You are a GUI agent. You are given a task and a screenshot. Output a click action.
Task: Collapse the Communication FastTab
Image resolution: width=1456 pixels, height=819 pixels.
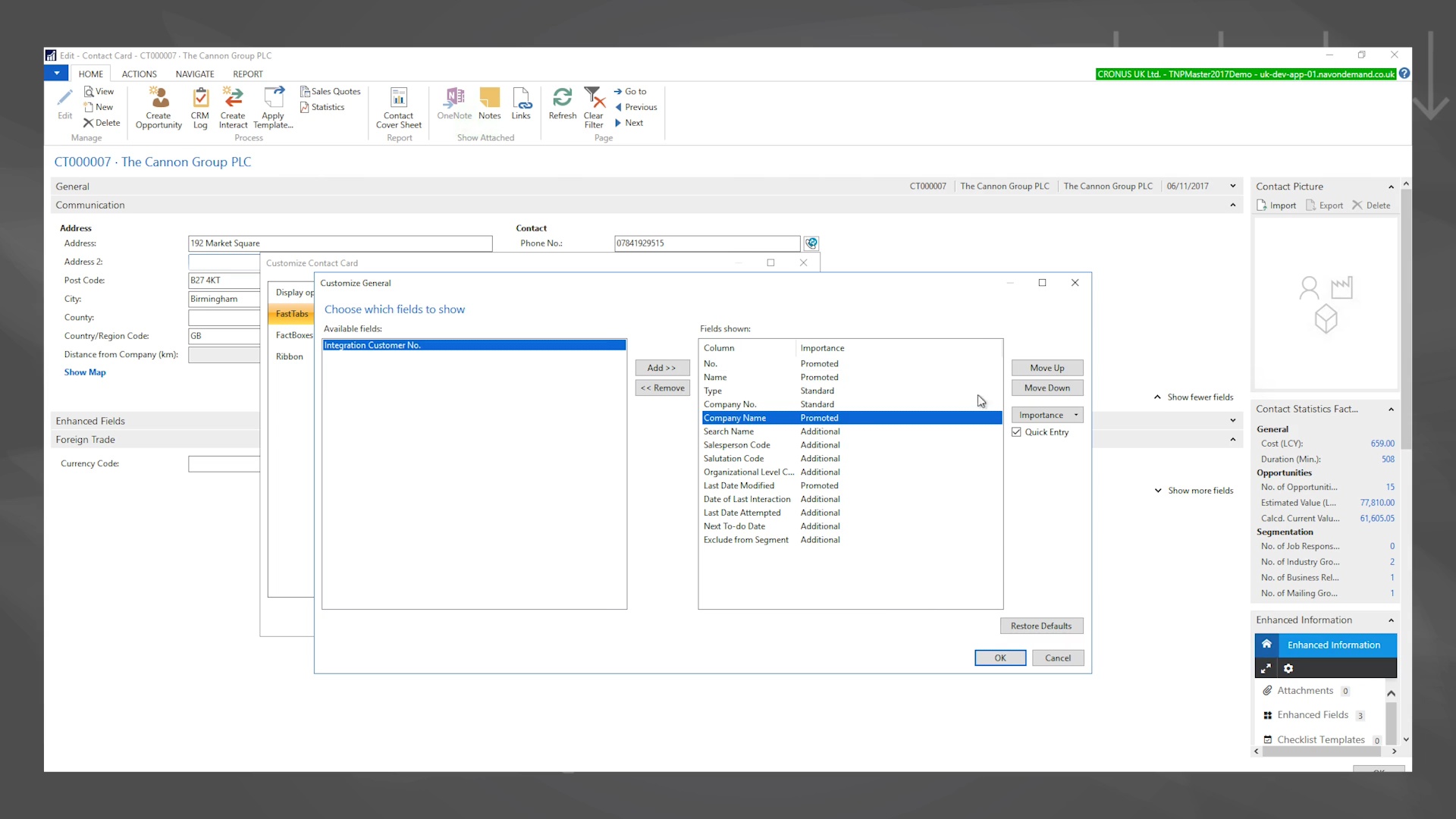click(1232, 205)
